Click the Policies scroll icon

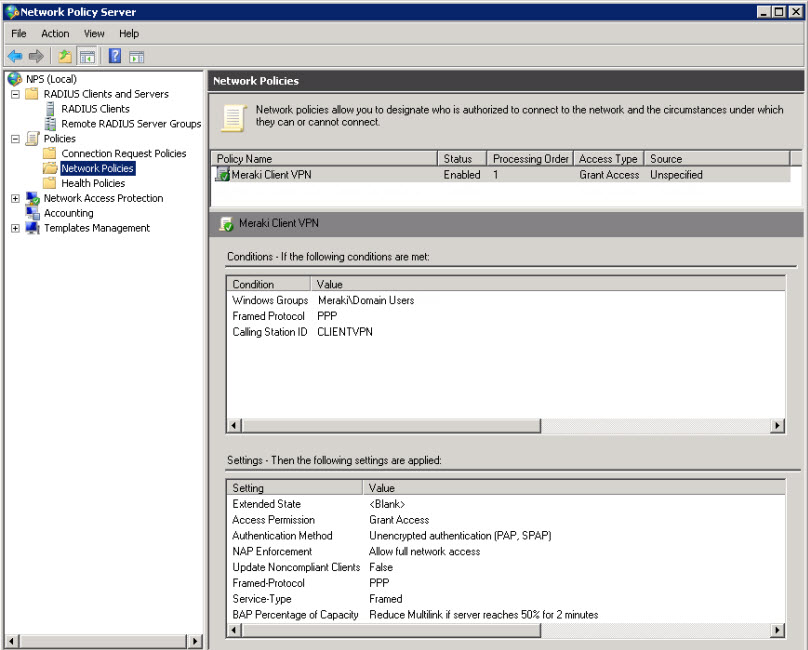tap(32, 138)
